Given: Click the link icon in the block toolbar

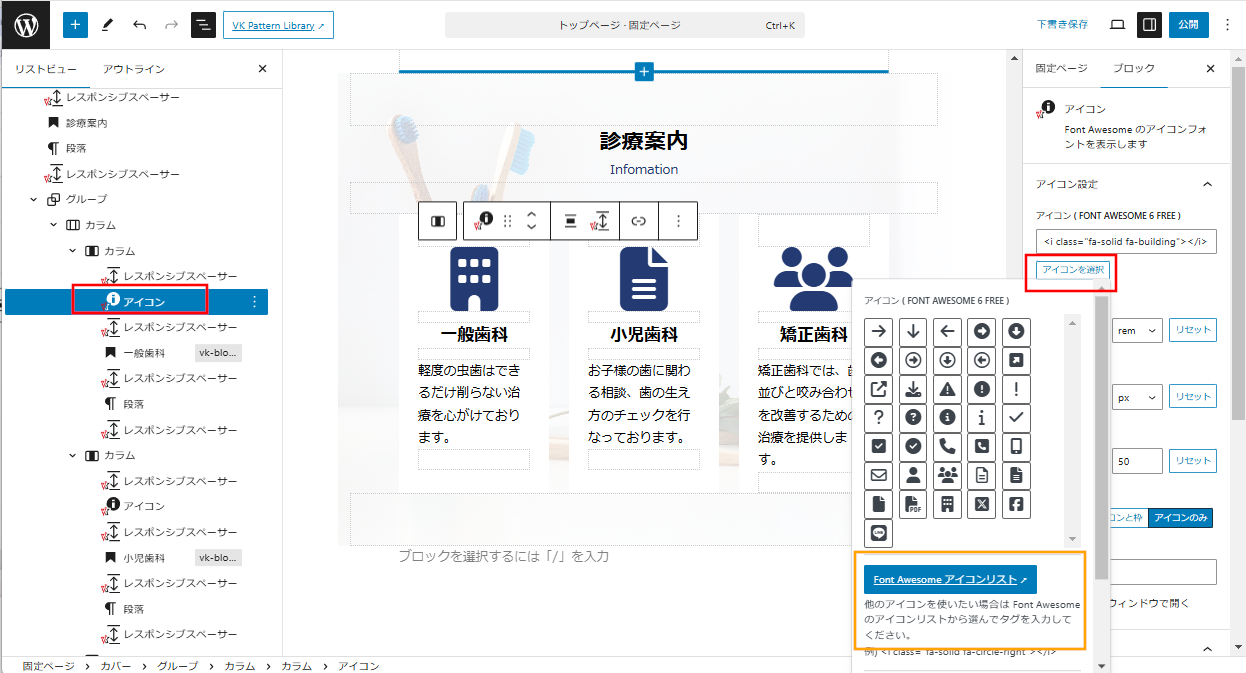Looking at the screenshot, I should pyautogui.click(x=638, y=221).
